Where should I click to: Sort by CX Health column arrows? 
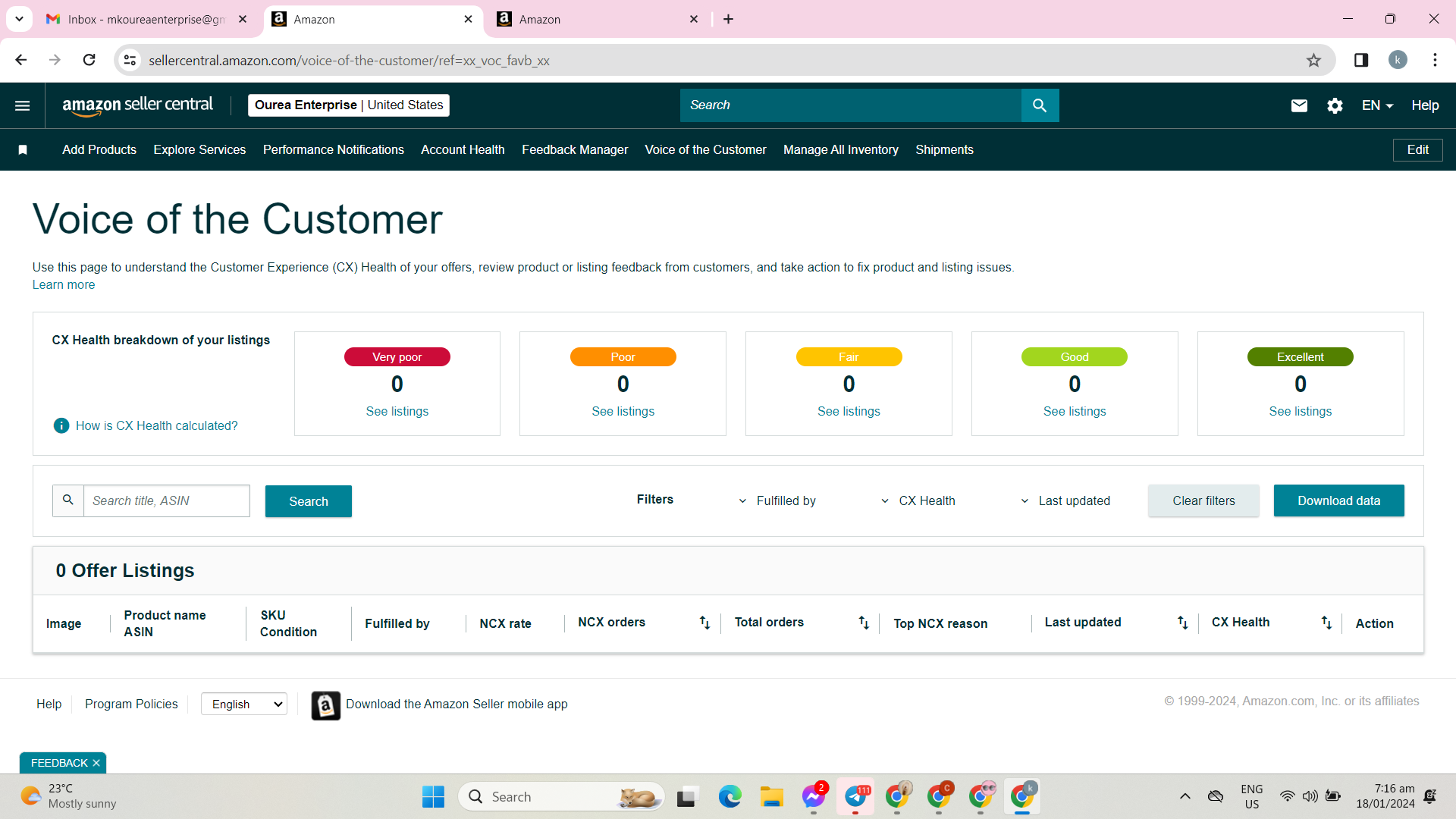click(x=1326, y=623)
